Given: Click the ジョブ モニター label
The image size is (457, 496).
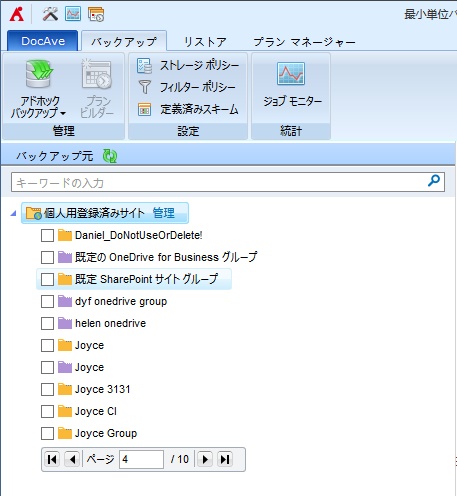Looking at the screenshot, I should click(293, 101).
